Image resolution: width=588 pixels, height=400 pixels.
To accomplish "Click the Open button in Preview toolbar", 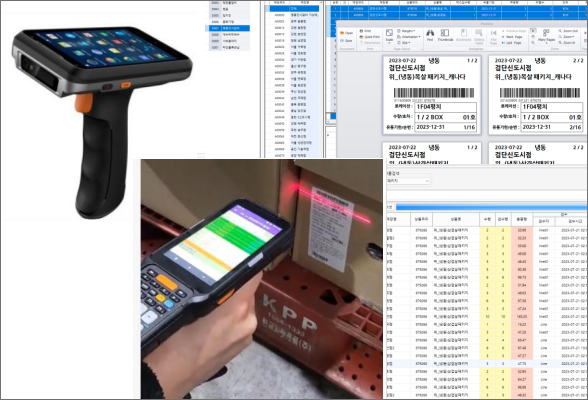I will point(346,33).
